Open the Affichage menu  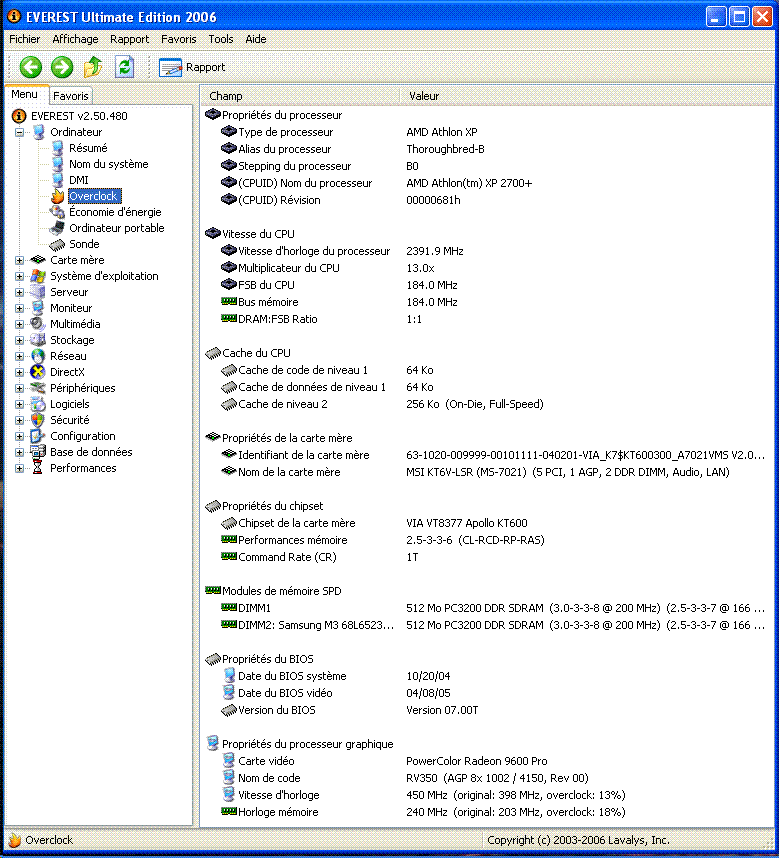pyautogui.click(x=75, y=39)
